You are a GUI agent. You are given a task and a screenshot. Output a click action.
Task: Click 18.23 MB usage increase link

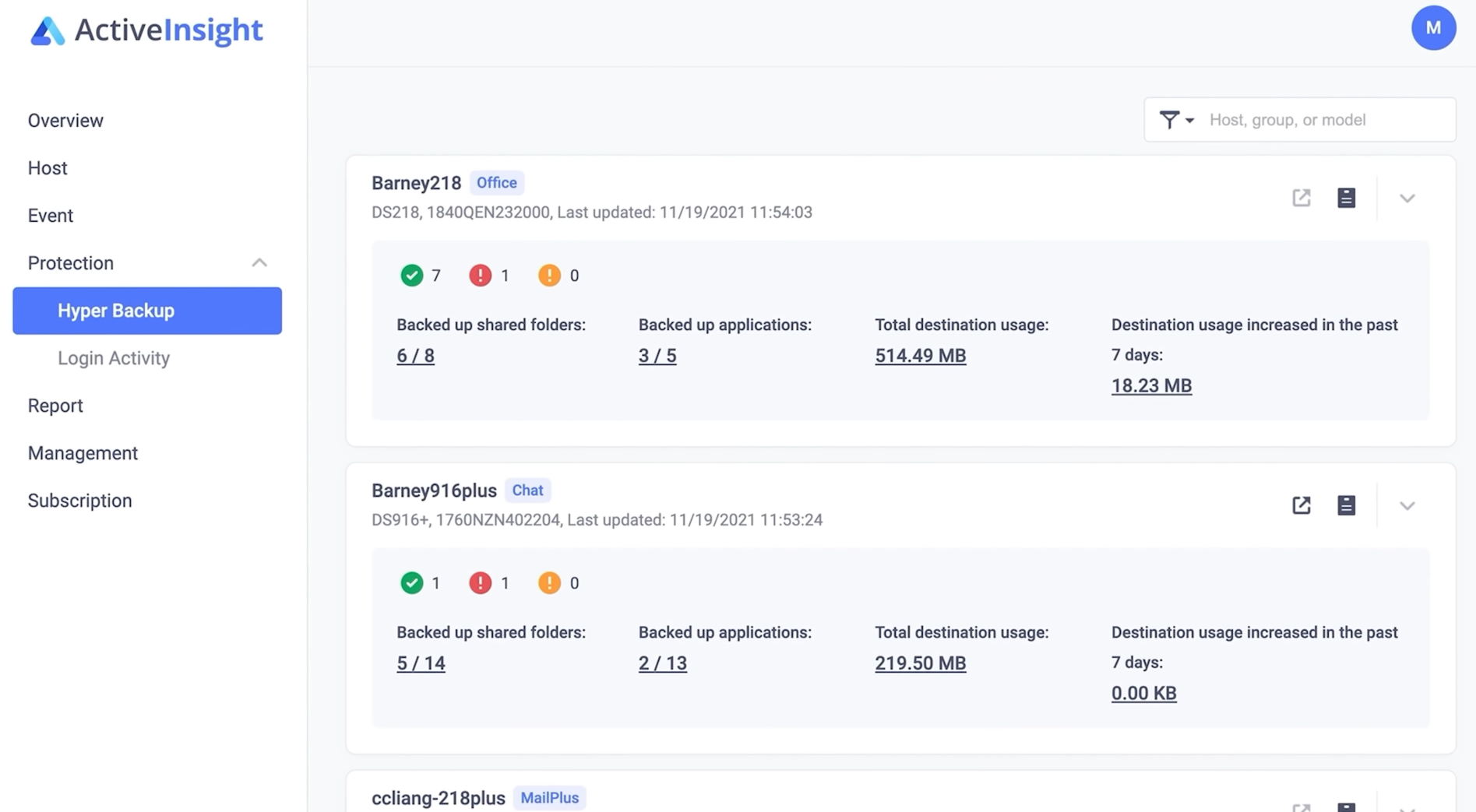click(1151, 386)
